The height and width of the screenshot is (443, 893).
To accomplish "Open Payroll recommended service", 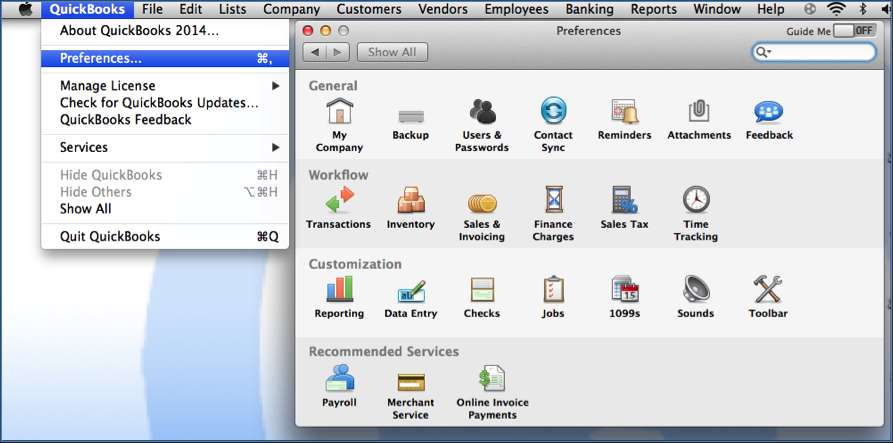I will 339,385.
